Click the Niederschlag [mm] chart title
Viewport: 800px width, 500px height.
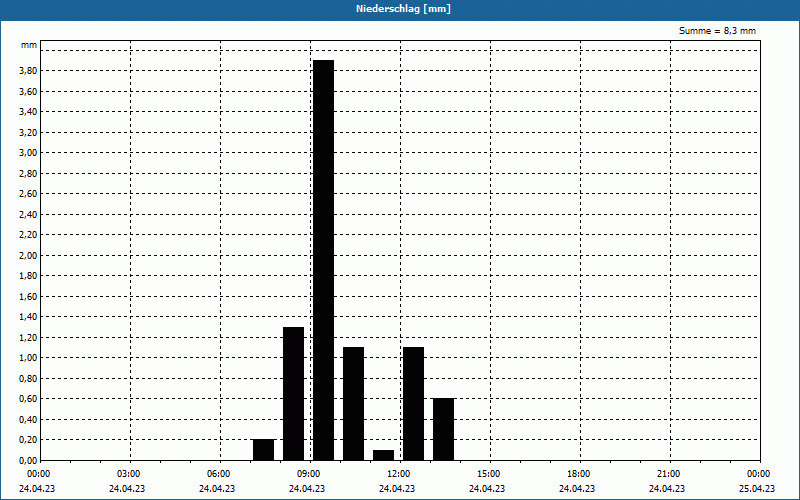pos(403,9)
